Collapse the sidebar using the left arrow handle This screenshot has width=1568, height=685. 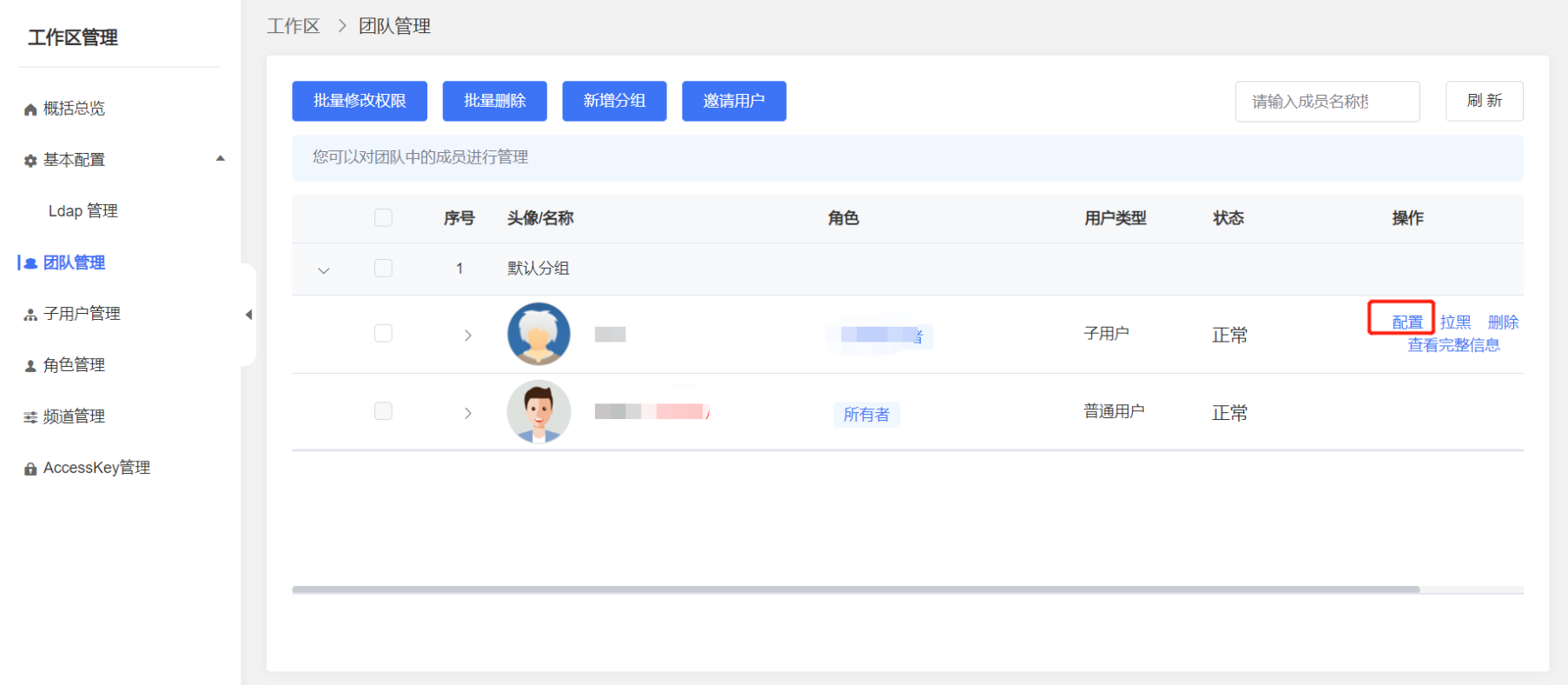[248, 315]
